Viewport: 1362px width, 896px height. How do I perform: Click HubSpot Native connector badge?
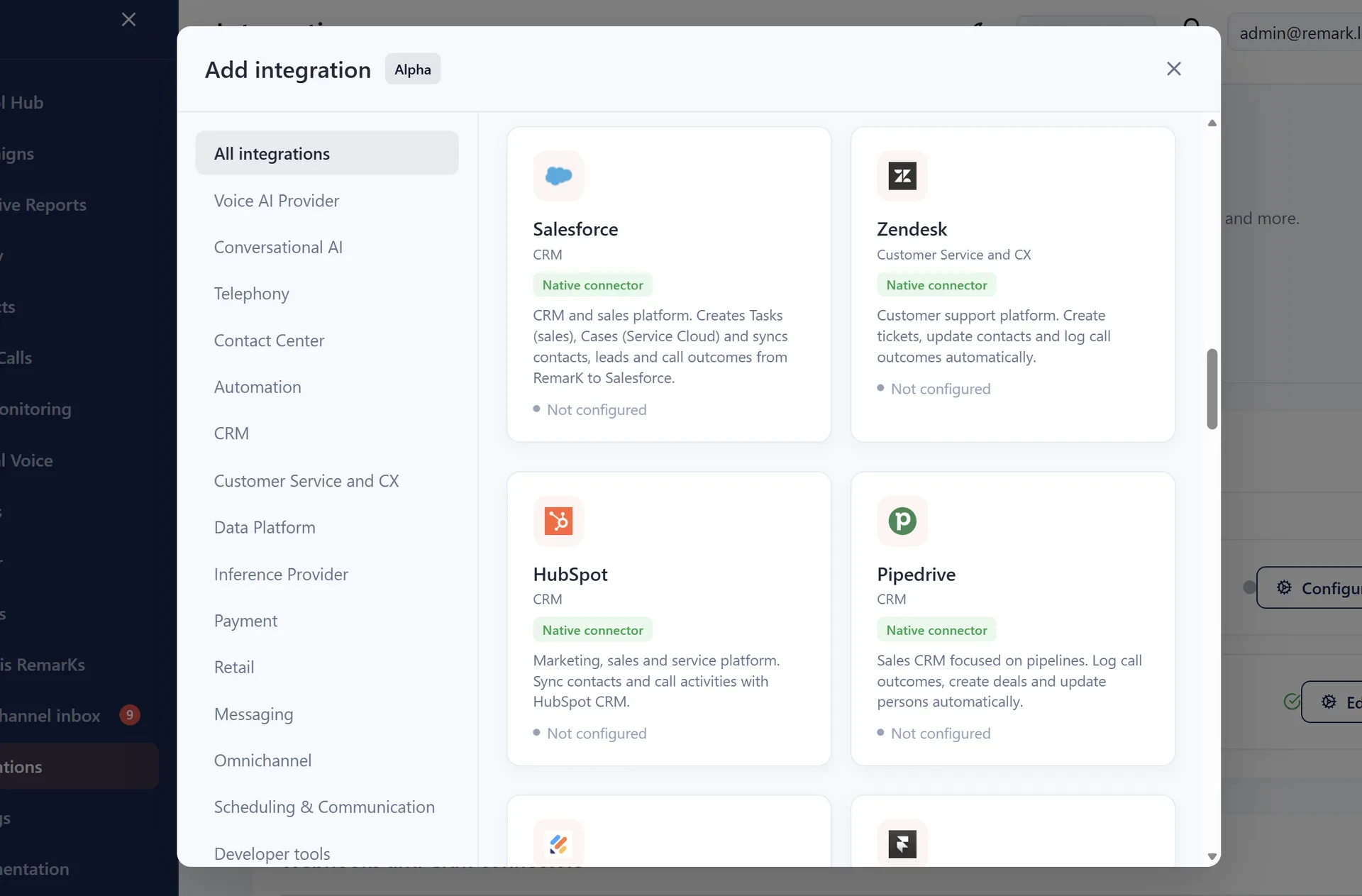point(592,630)
